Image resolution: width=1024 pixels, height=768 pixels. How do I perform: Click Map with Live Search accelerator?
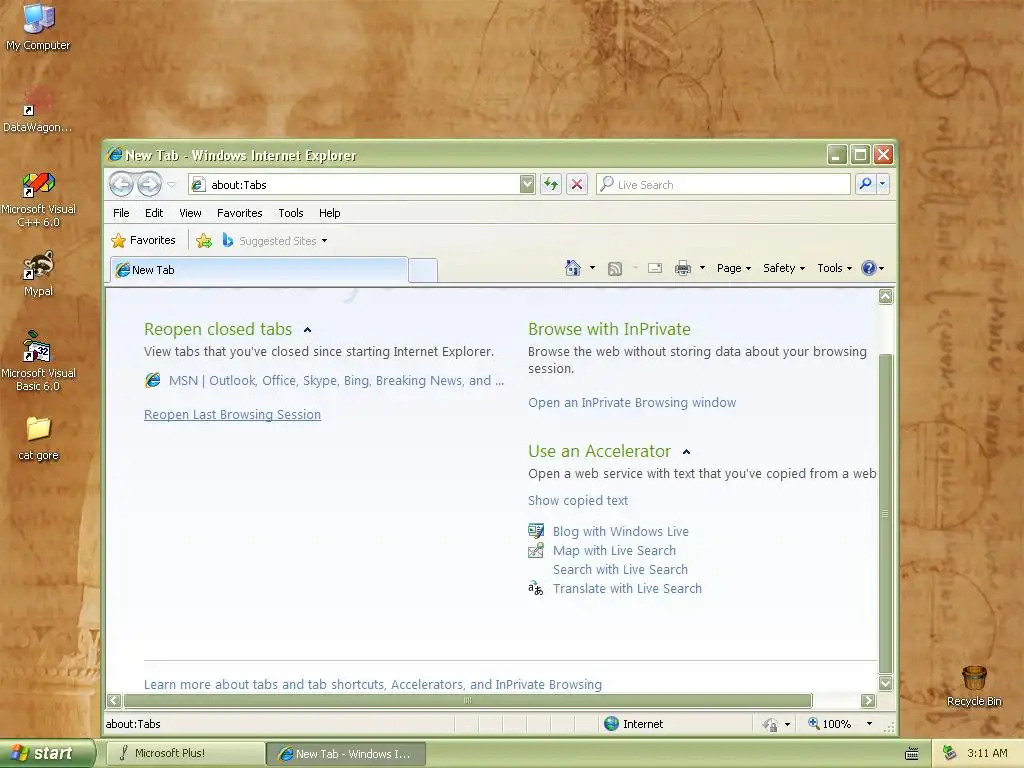615,551
